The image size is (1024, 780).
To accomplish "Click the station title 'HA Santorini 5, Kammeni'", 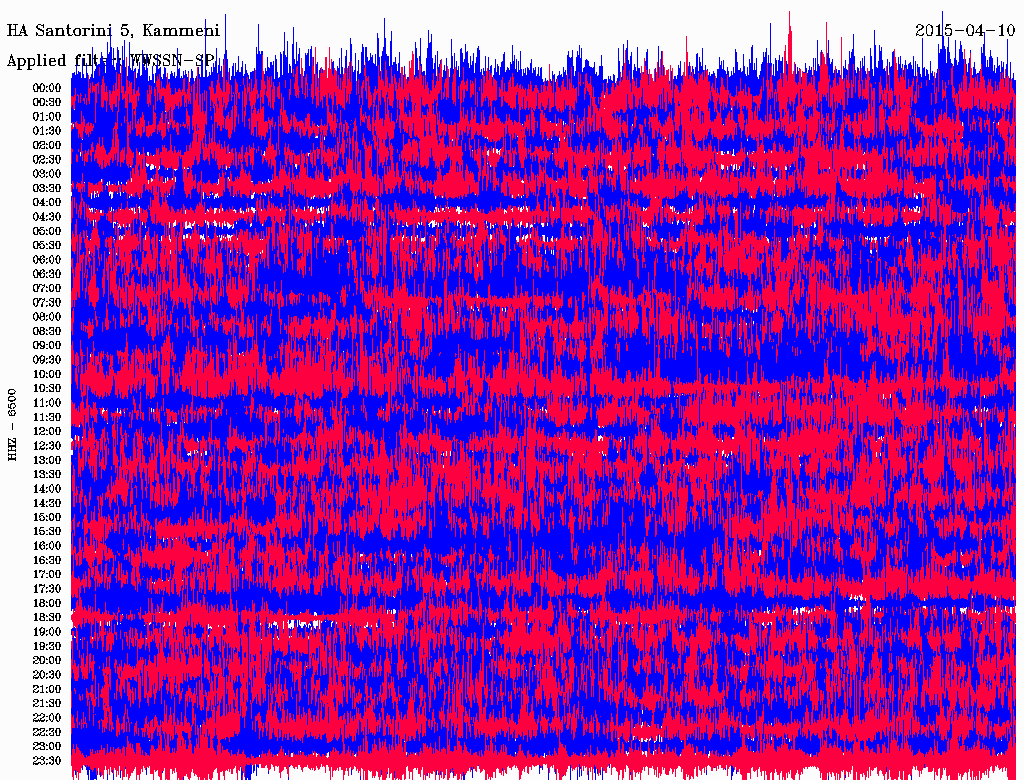I will 113,30.
